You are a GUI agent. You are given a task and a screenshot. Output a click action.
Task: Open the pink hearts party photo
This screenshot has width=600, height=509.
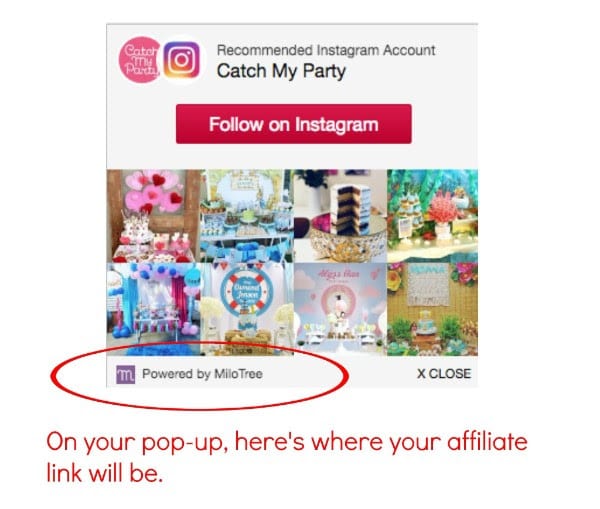(x=153, y=216)
